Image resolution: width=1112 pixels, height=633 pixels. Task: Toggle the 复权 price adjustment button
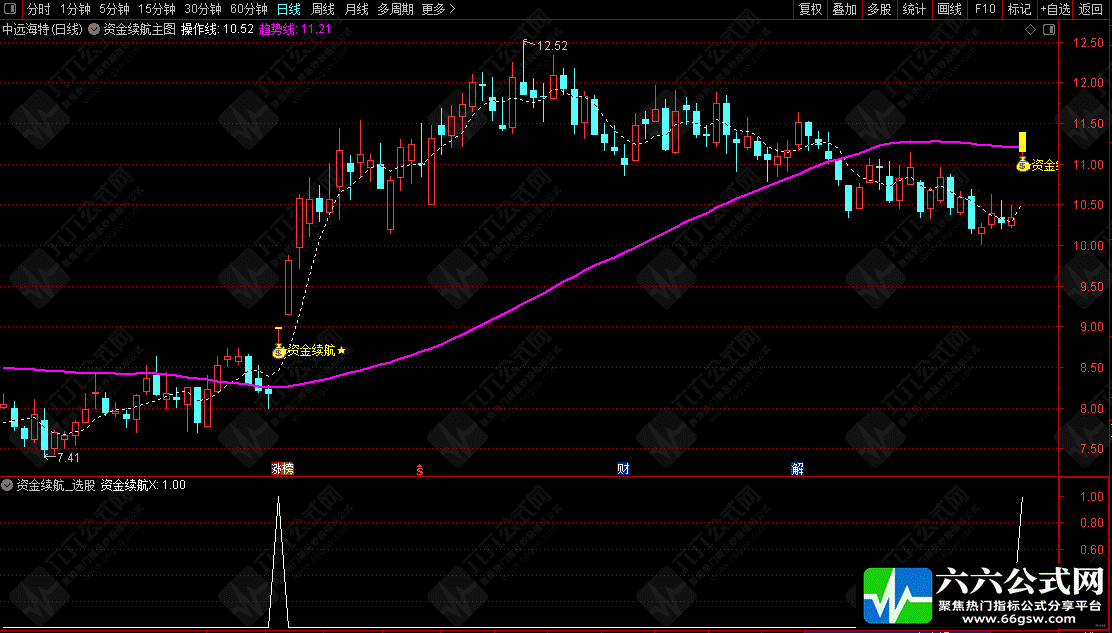pyautogui.click(x=810, y=9)
